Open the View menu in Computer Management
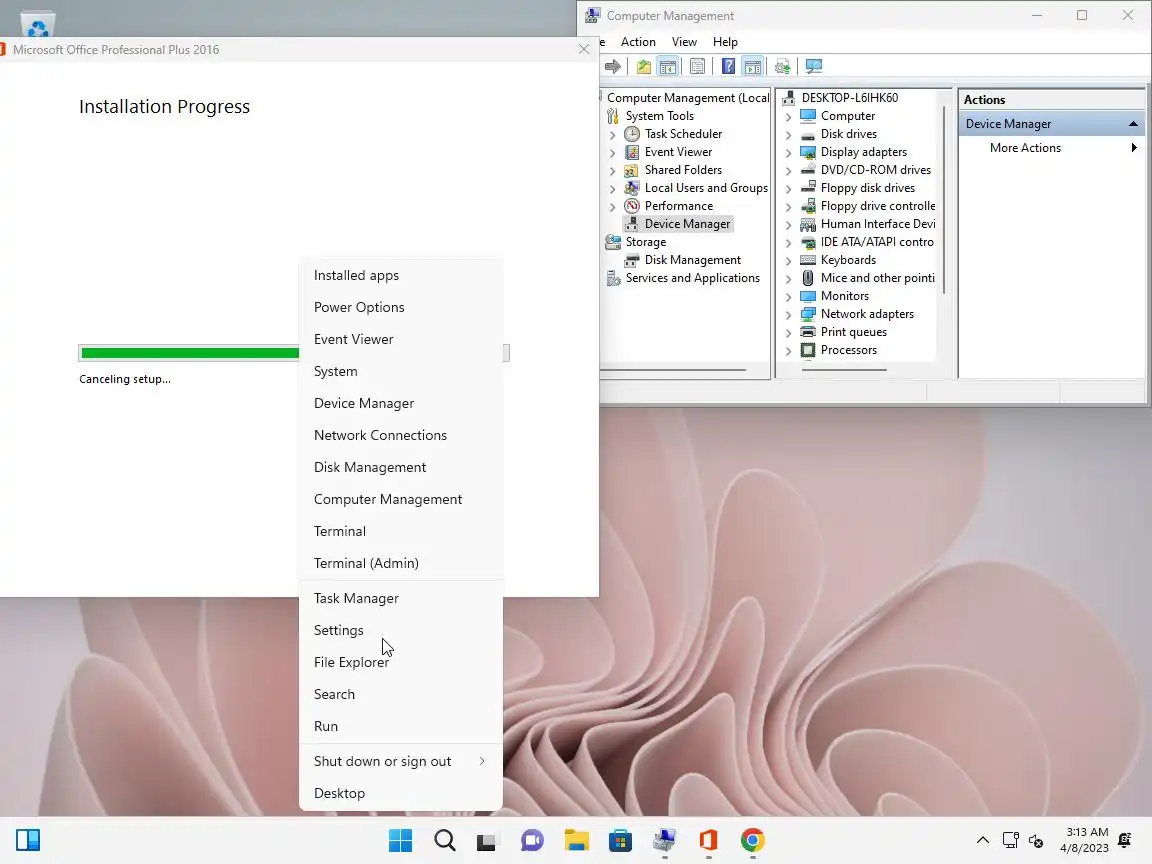Image resolution: width=1152 pixels, height=864 pixels. [684, 42]
